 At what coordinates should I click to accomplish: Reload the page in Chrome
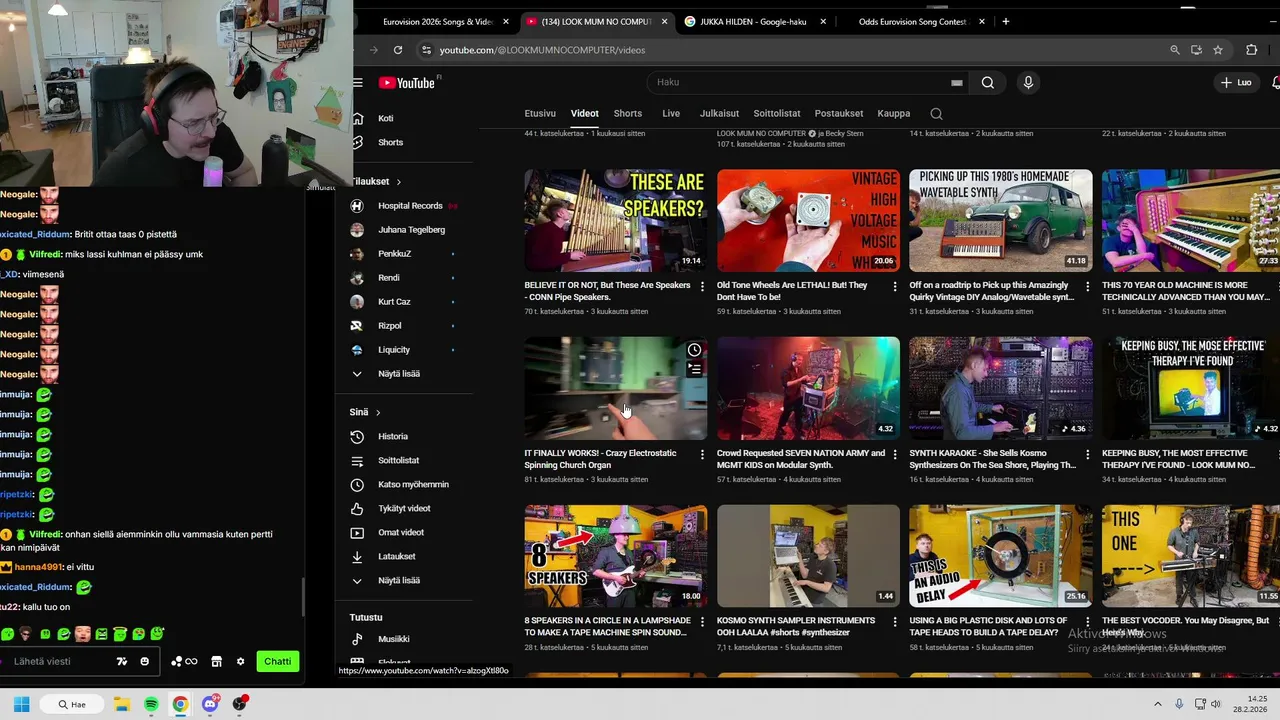pos(398,50)
